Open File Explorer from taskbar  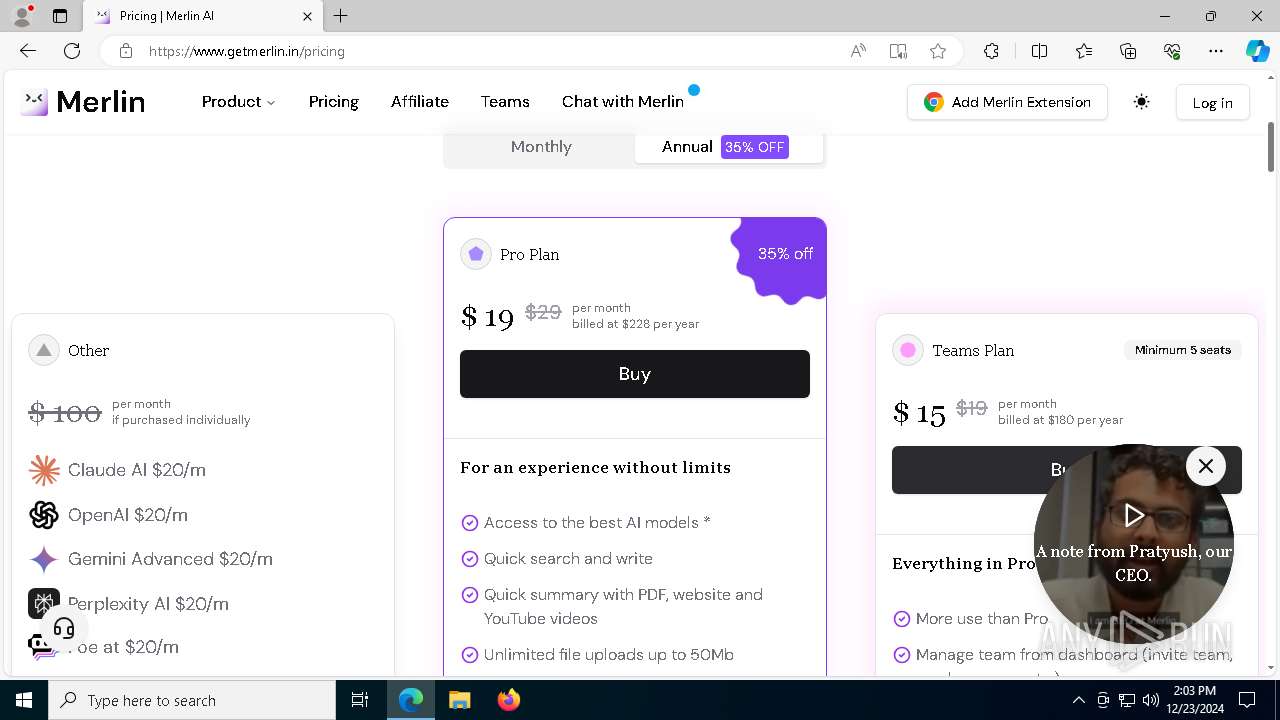pos(459,700)
